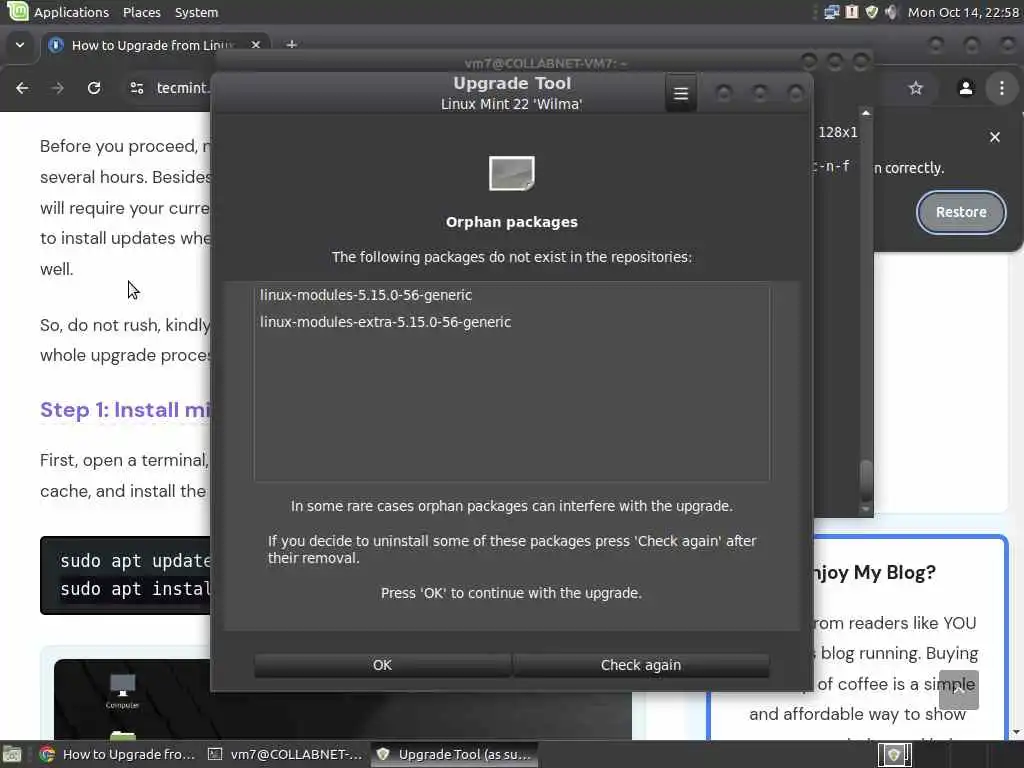
Task: Reload the tecmint page
Action: tap(94, 88)
